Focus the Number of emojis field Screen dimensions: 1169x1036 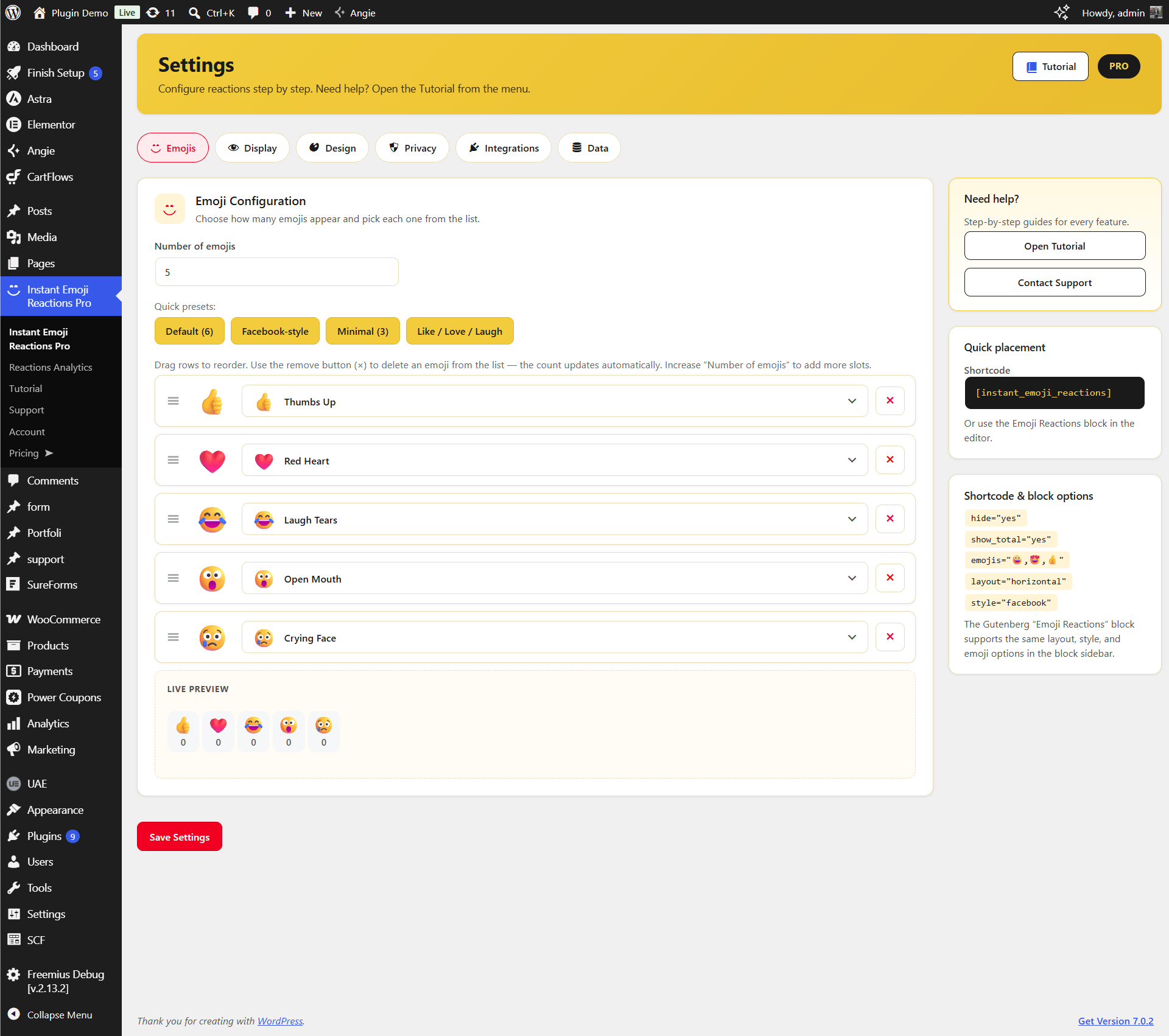coord(276,272)
